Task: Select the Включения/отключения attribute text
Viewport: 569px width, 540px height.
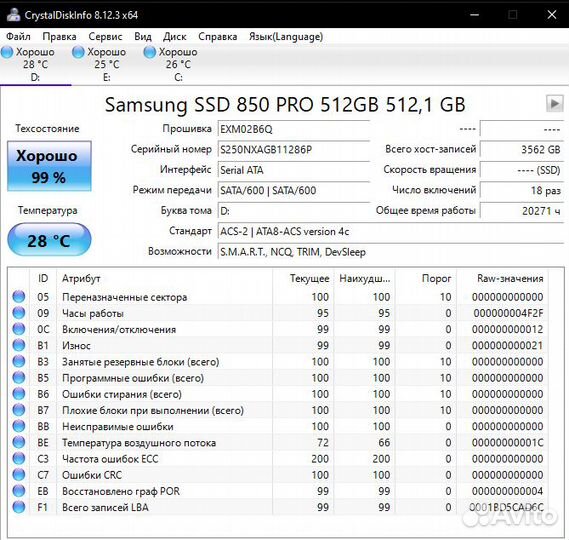Action: pos(119,330)
